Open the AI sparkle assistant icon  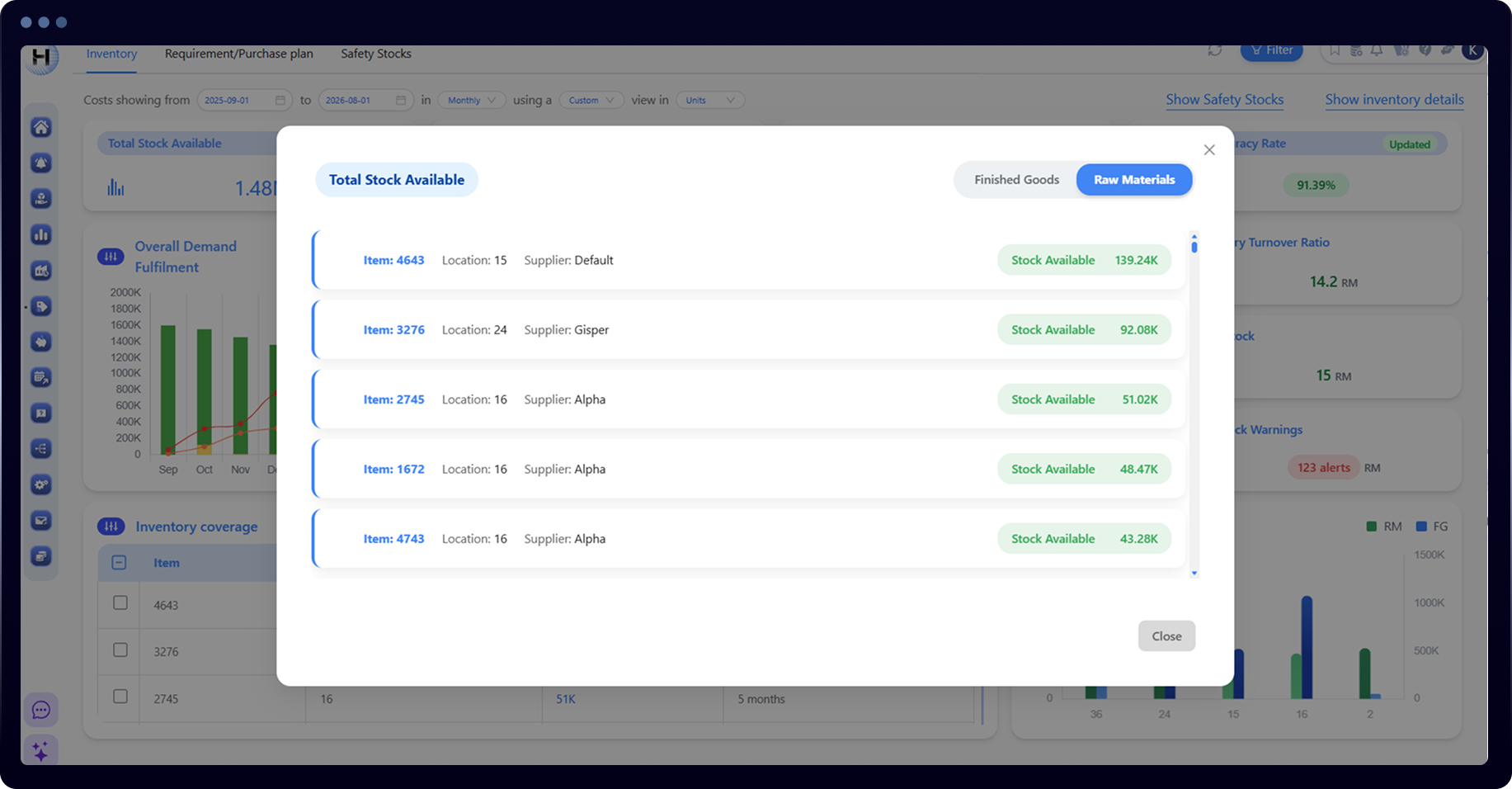[41, 750]
